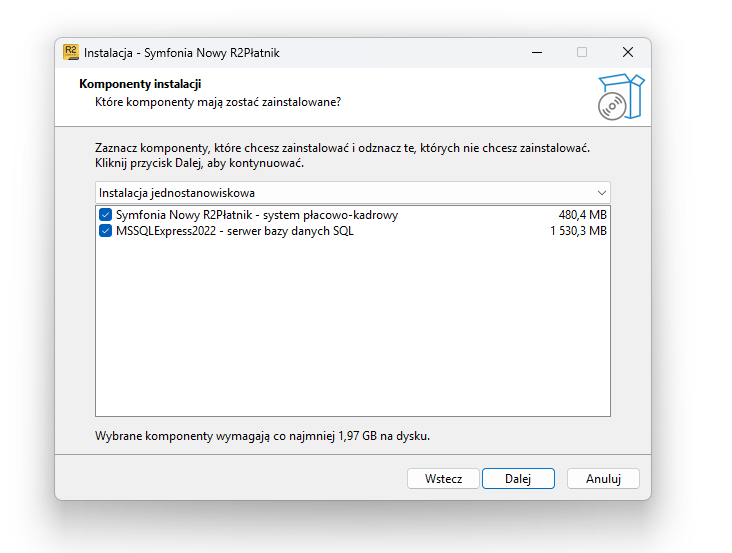The width and height of the screenshot is (732, 553).
Task: Click the 1 530,3 MB size value
Action: point(578,231)
